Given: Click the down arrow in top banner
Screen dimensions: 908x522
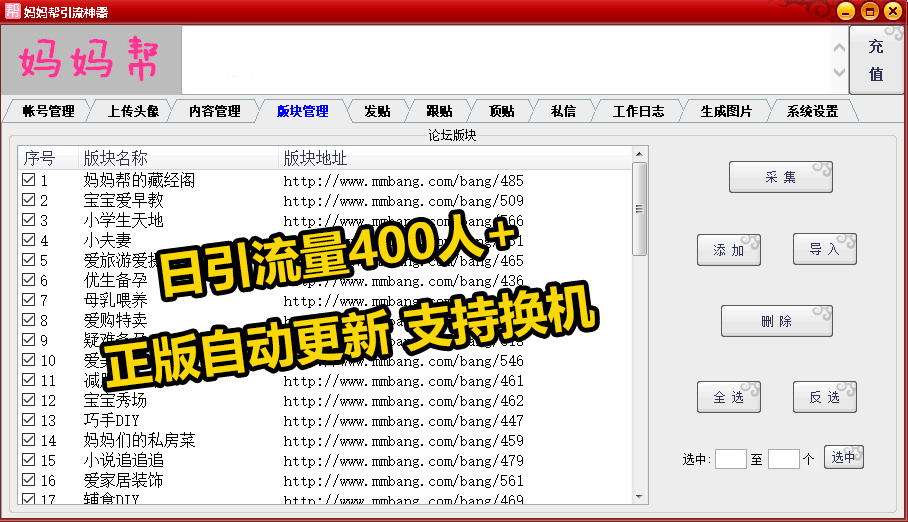Looking at the screenshot, I should tap(839, 72).
